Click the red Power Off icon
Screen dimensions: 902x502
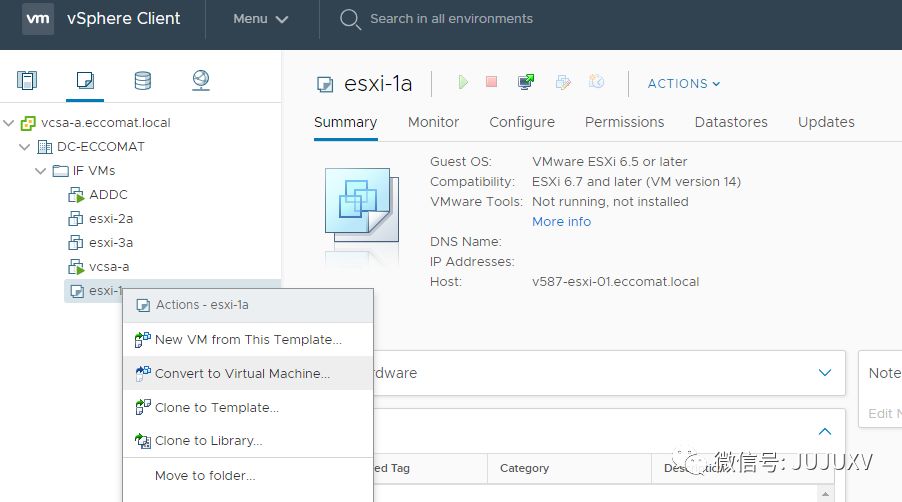tap(491, 82)
